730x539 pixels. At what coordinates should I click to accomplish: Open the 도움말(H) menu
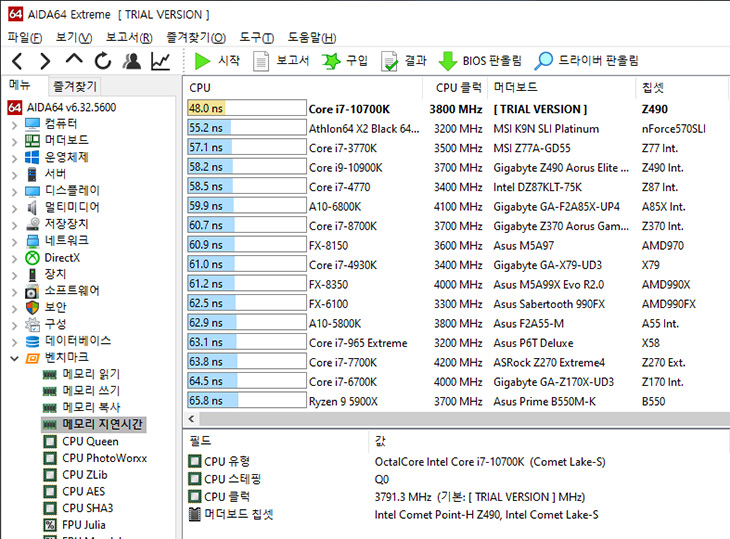[x=311, y=37]
